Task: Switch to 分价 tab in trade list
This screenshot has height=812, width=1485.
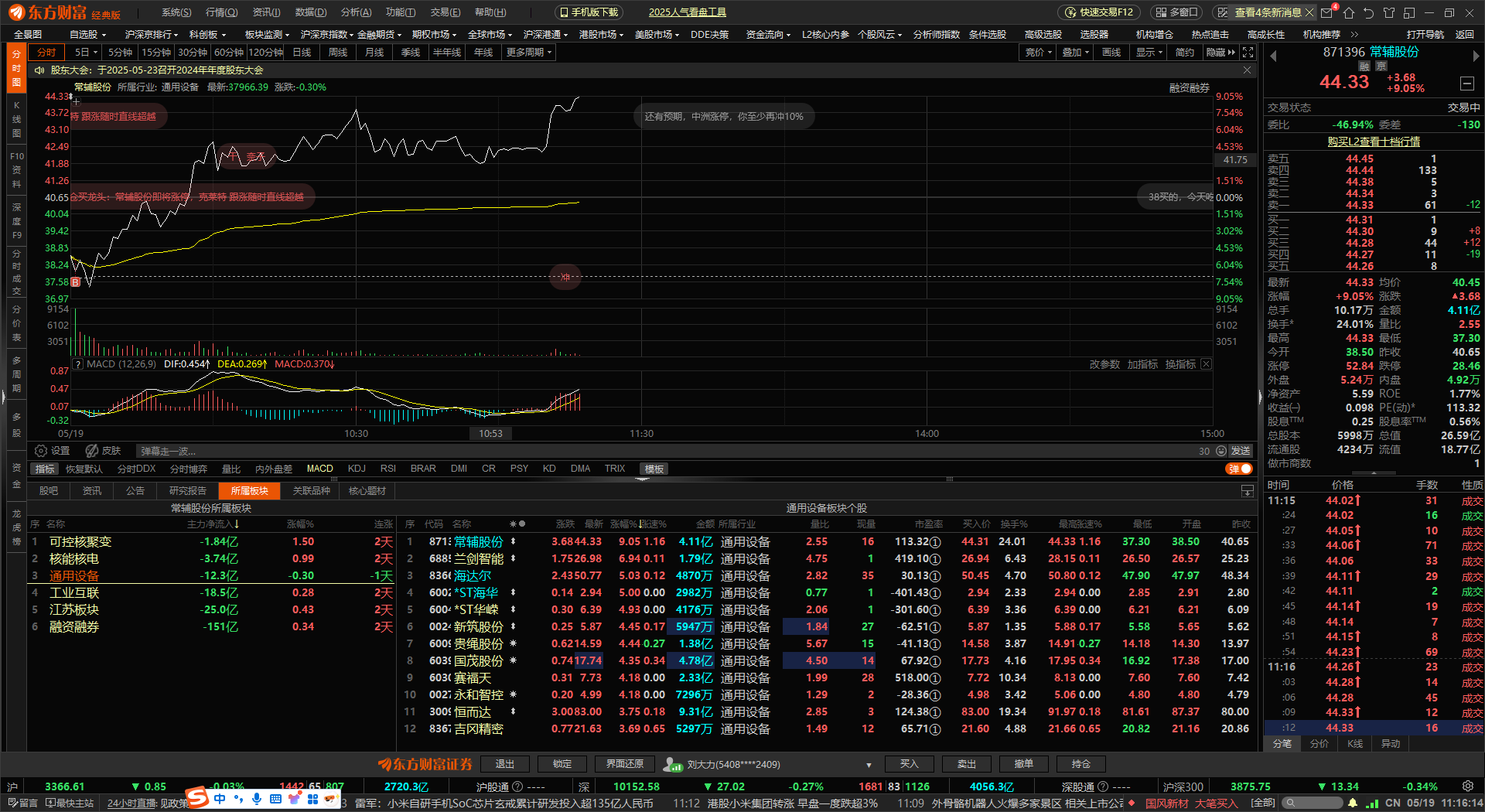Action: (1319, 744)
